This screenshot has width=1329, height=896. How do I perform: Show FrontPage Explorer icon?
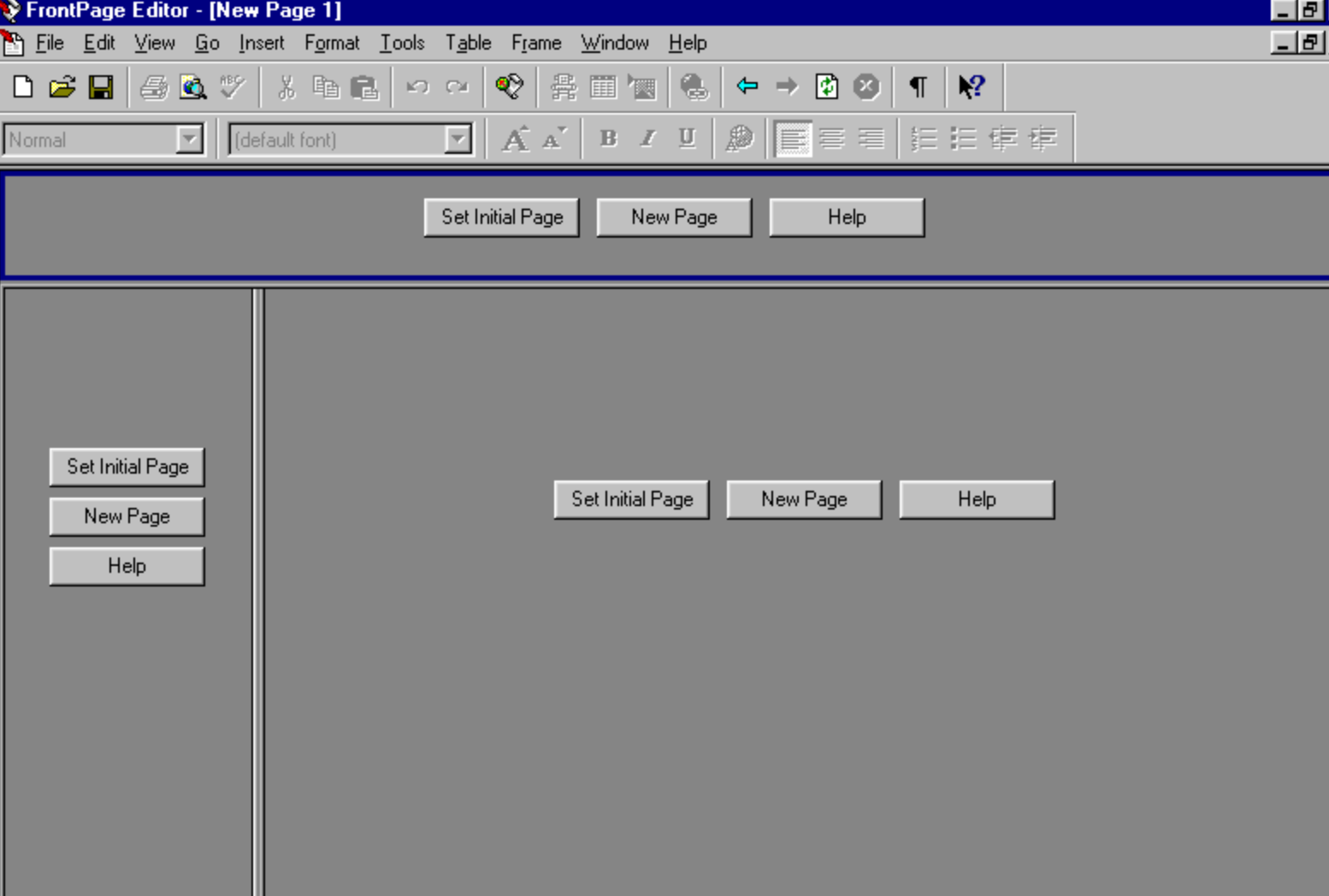(510, 86)
